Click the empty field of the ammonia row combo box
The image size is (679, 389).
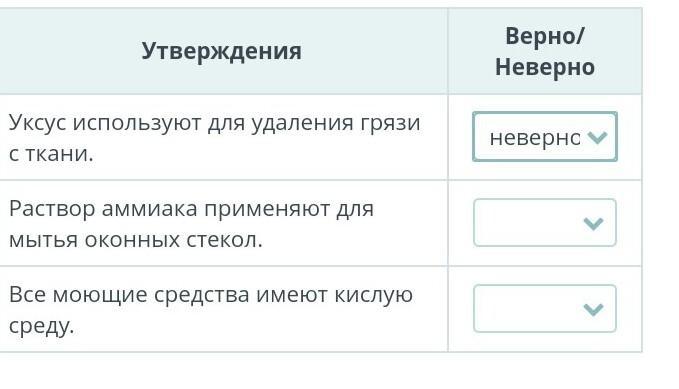[528, 223]
